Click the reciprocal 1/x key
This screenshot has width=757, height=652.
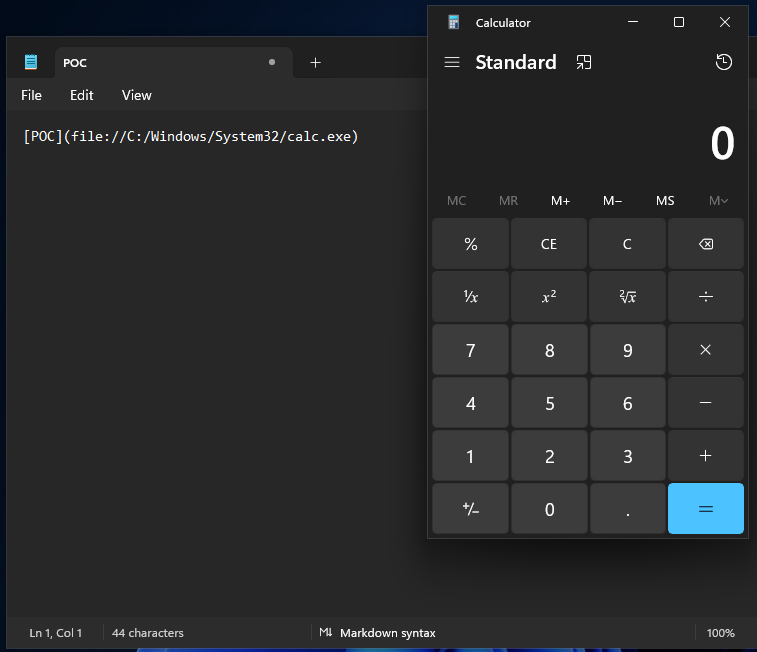point(471,297)
